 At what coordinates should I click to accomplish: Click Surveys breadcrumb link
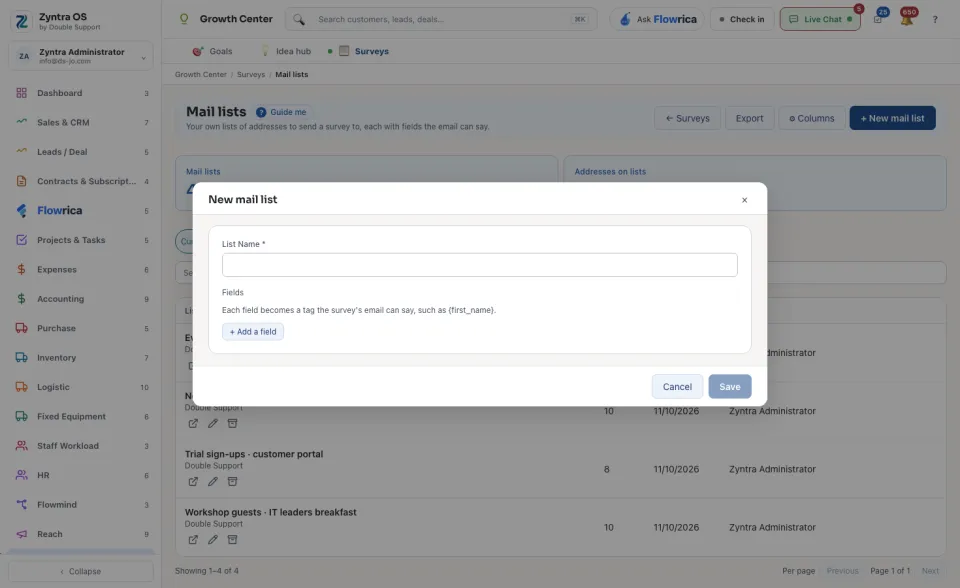click(x=251, y=75)
